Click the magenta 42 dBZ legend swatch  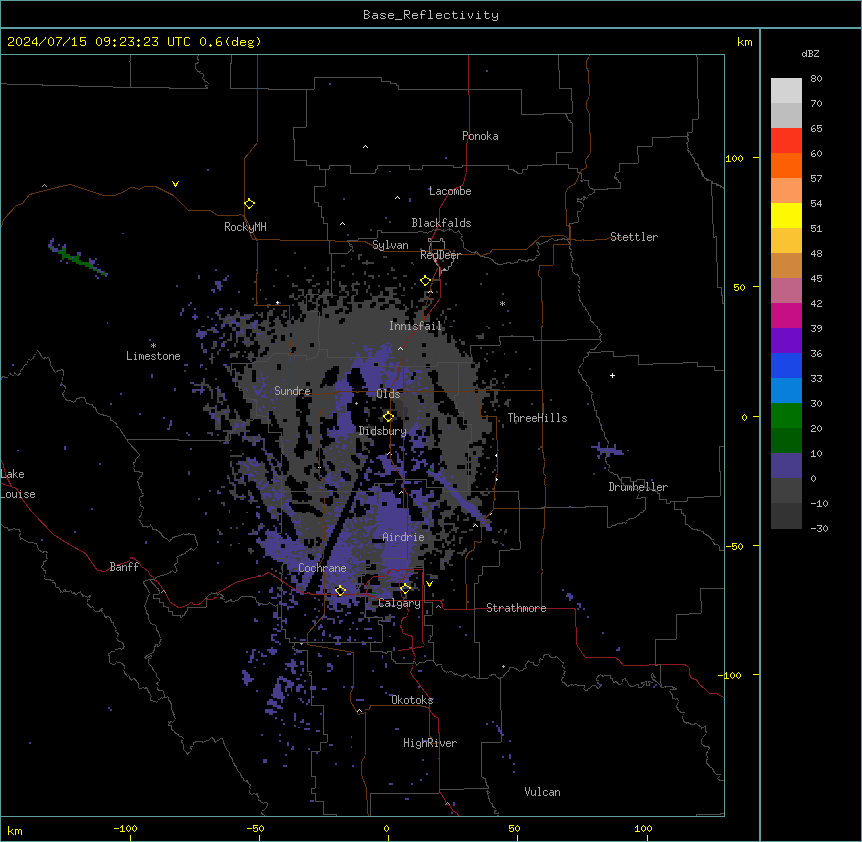coord(786,315)
